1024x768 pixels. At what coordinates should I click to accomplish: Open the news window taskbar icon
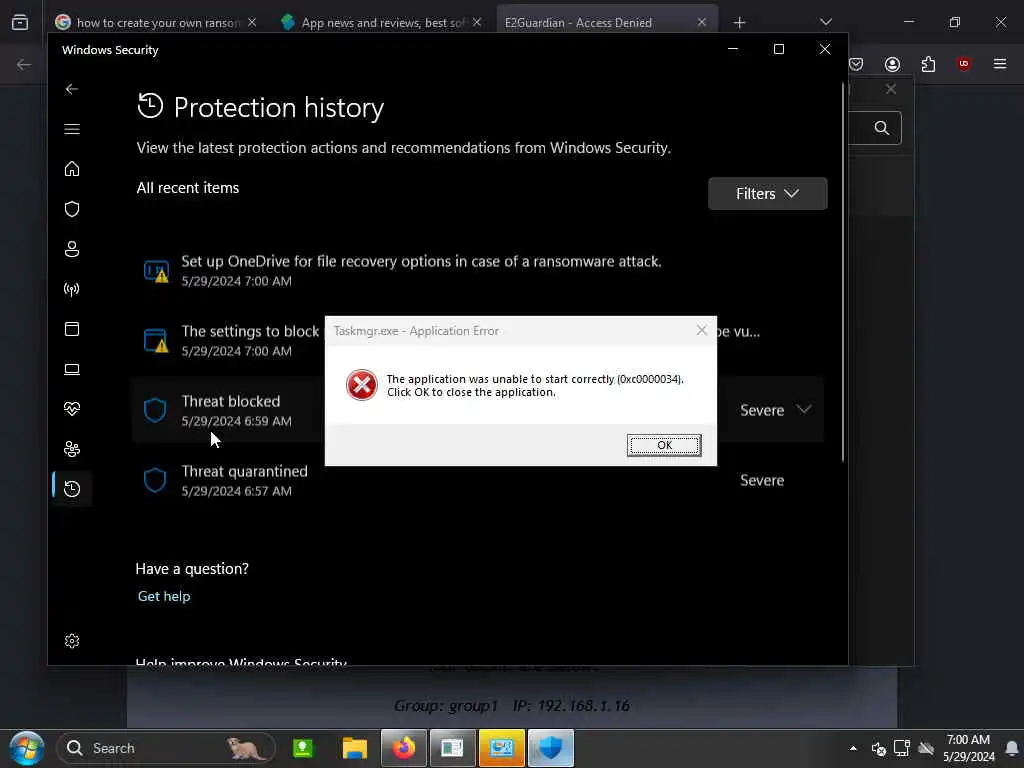click(453, 748)
